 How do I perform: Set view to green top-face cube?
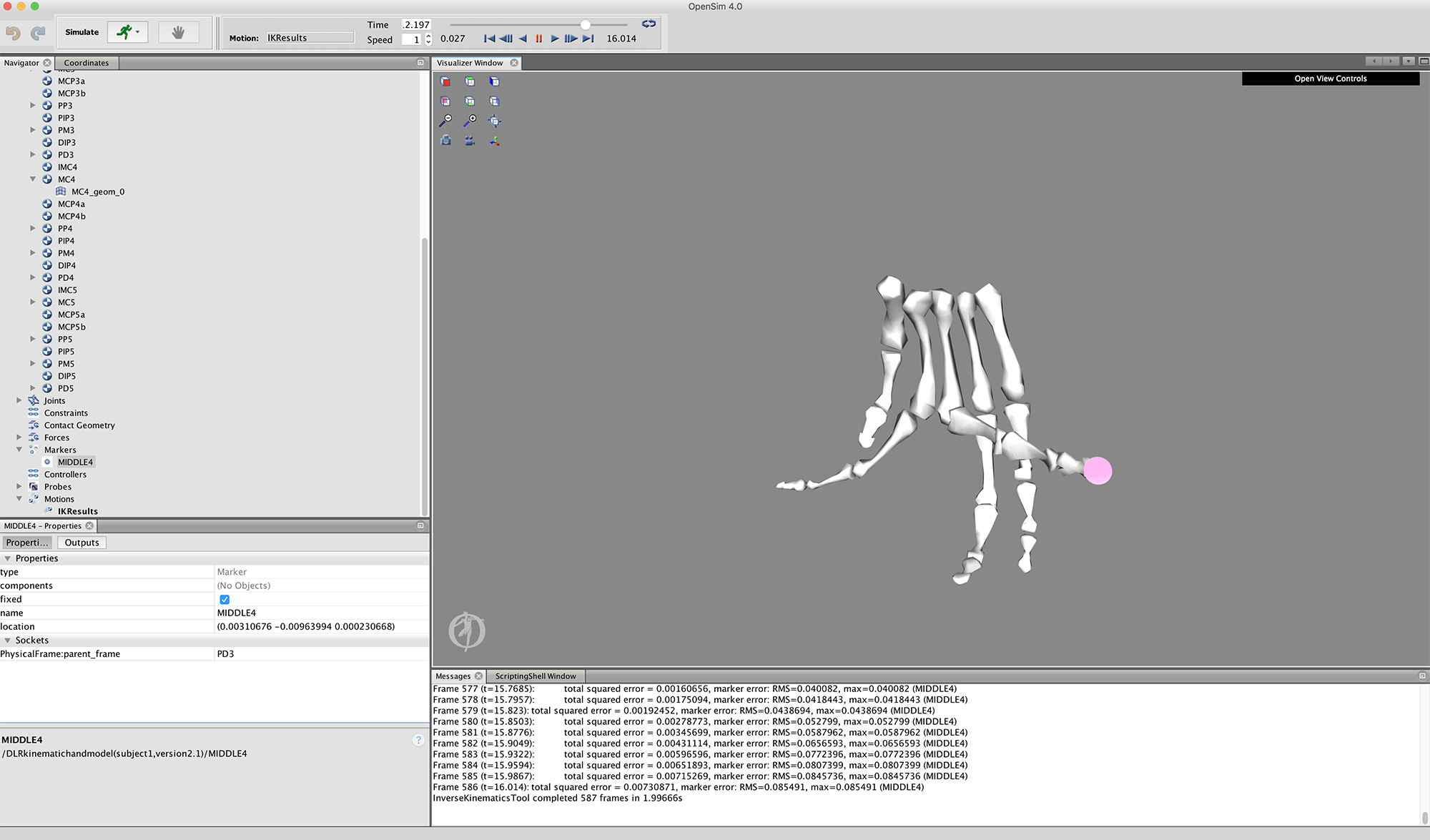coord(470,81)
